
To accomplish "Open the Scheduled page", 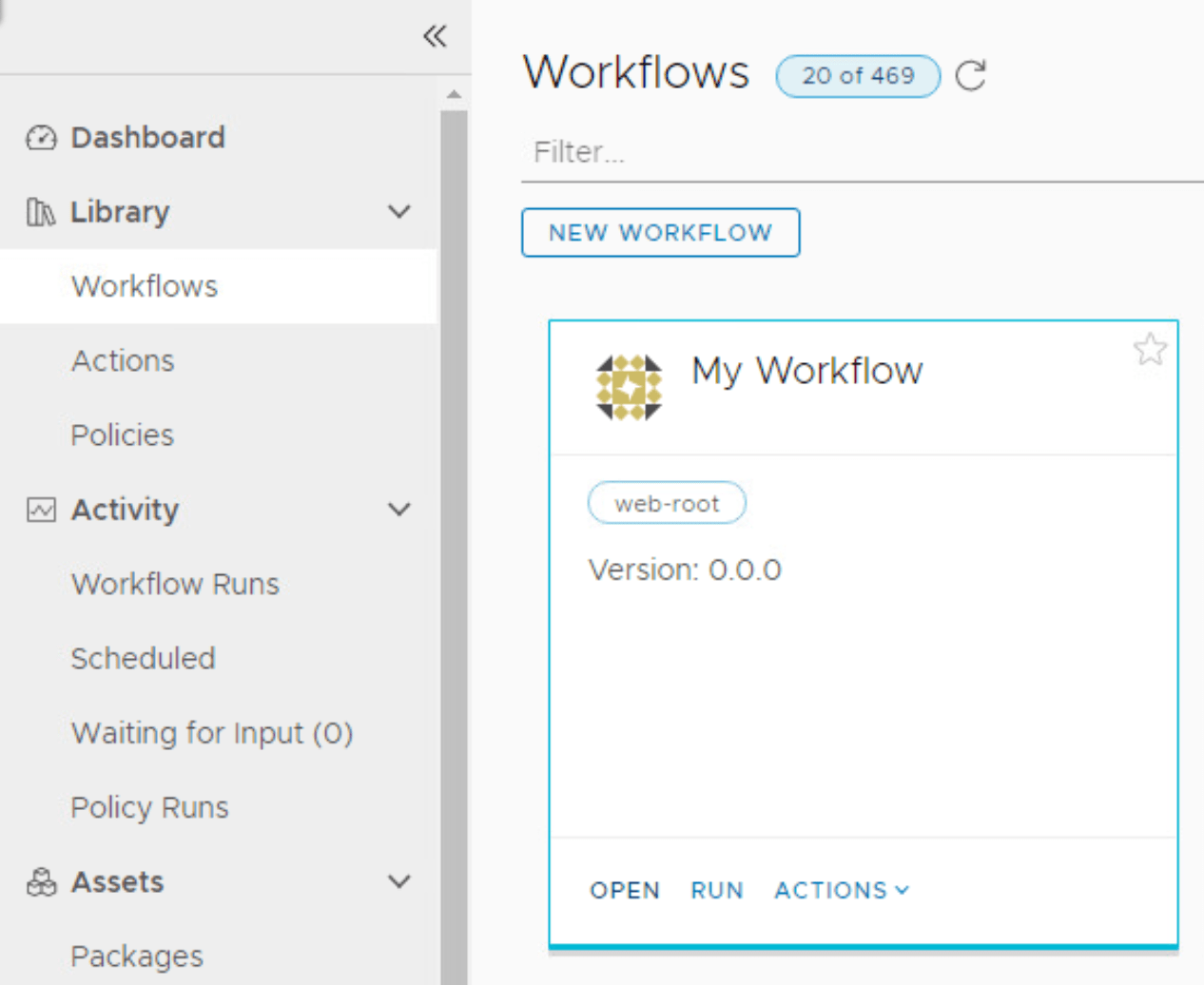I will (143, 658).
